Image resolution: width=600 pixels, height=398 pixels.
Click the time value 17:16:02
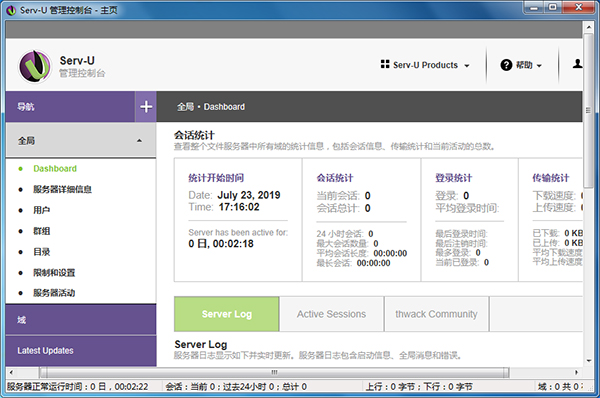pos(239,207)
